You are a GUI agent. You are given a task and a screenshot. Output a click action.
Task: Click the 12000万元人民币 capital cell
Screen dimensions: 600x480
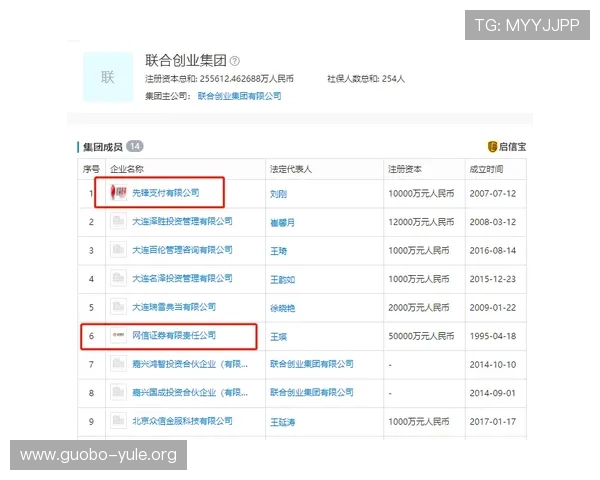click(x=421, y=222)
